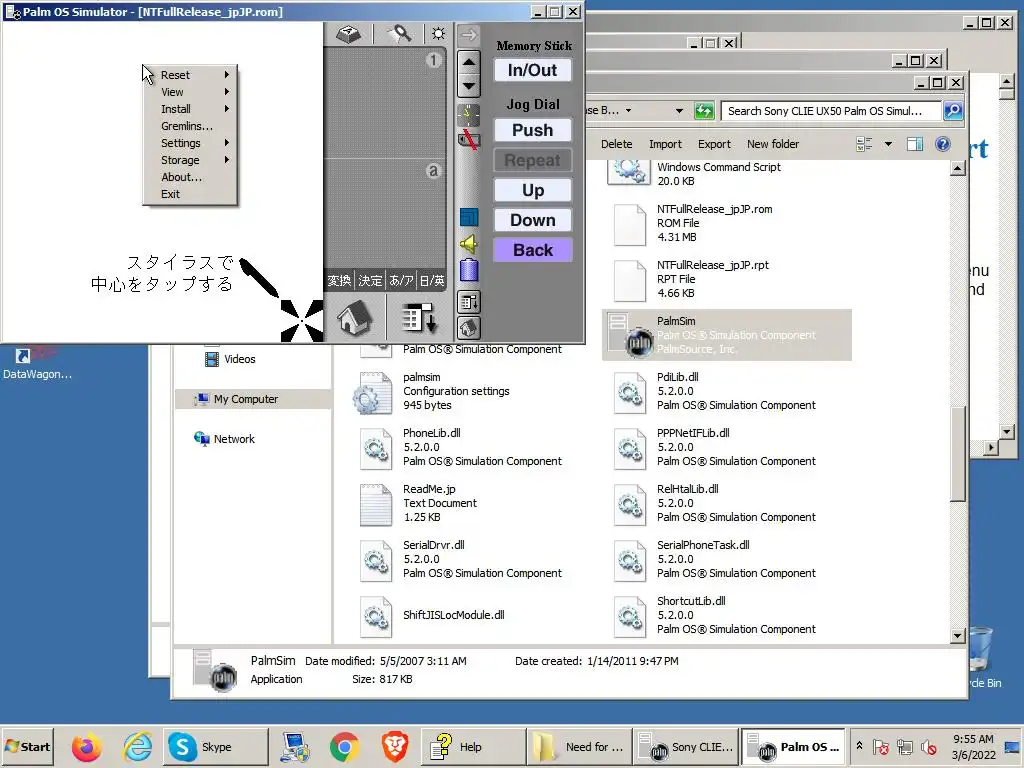
Task: Tap the blue square icon in status strip
Action: tap(469, 217)
